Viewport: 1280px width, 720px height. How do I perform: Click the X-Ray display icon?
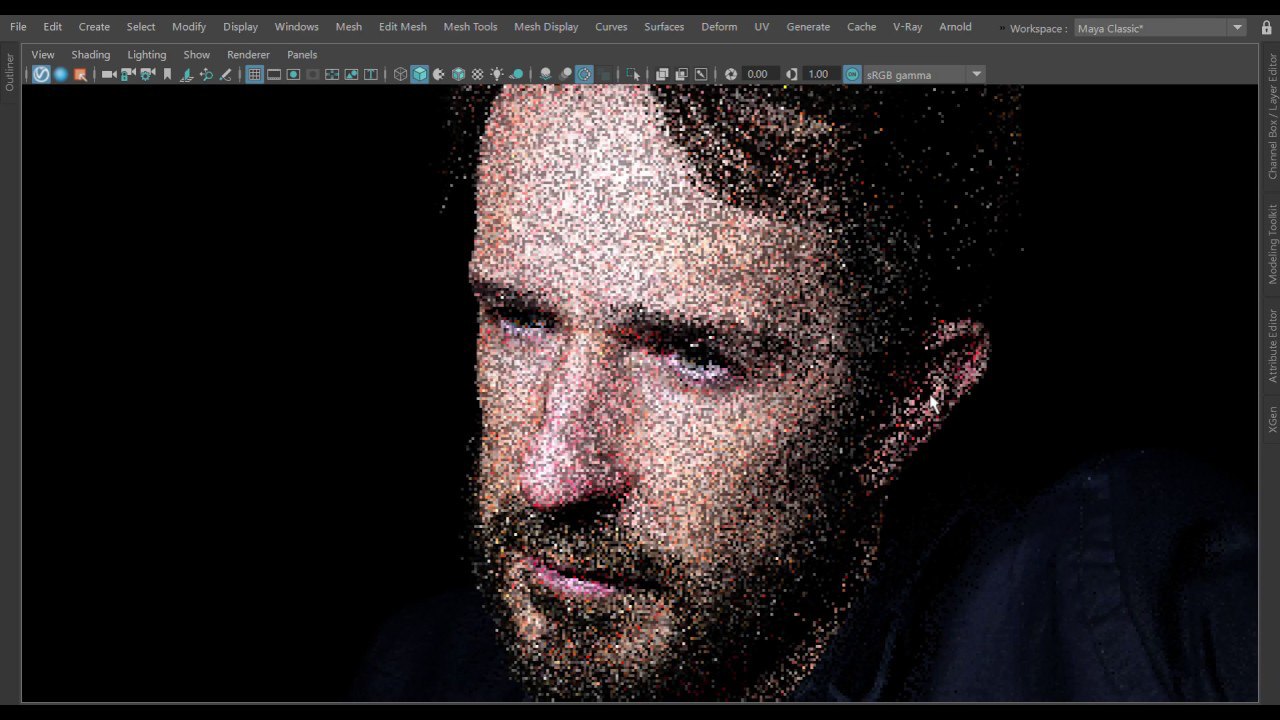[x=661, y=74]
